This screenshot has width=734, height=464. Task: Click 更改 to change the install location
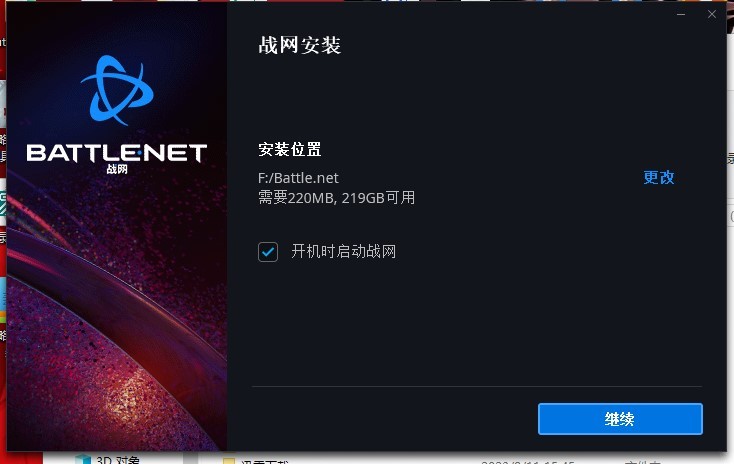tap(658, 177)
